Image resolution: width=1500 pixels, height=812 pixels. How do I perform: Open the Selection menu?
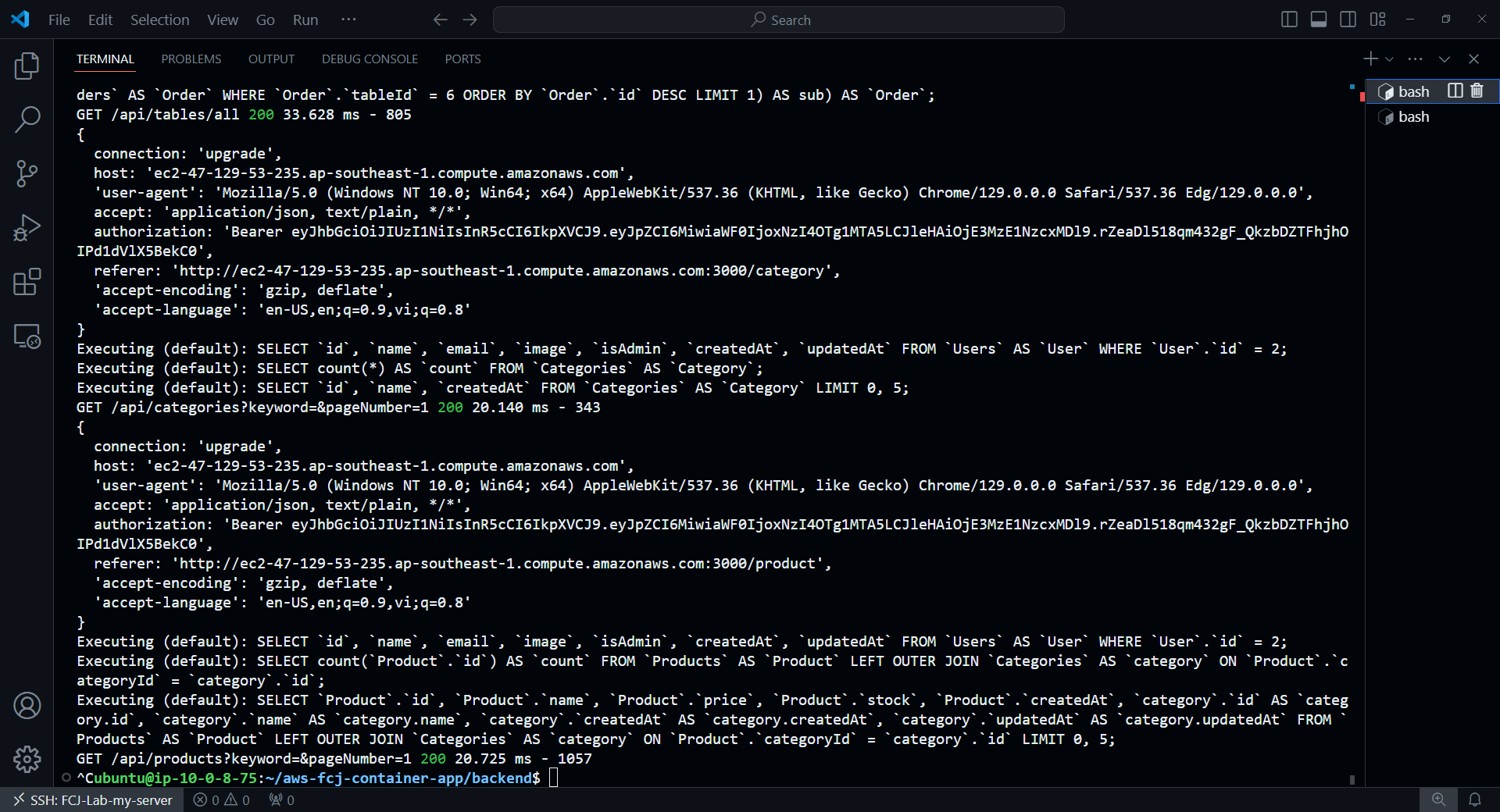(159, 20)
